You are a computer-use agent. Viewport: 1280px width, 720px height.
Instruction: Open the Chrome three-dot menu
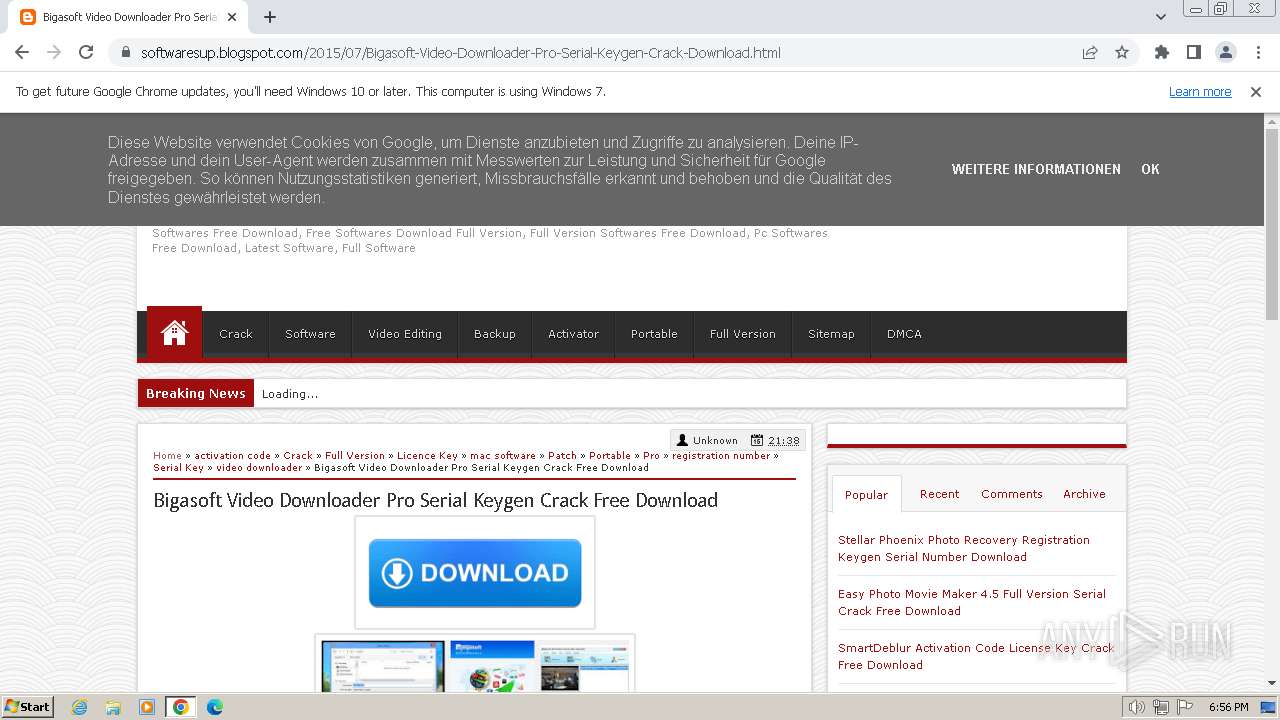click(1258, 53)
